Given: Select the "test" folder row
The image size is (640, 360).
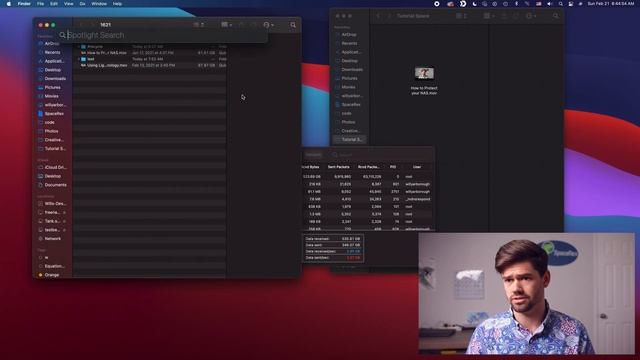Looking at the screenshot, I should tap(150, 59).
